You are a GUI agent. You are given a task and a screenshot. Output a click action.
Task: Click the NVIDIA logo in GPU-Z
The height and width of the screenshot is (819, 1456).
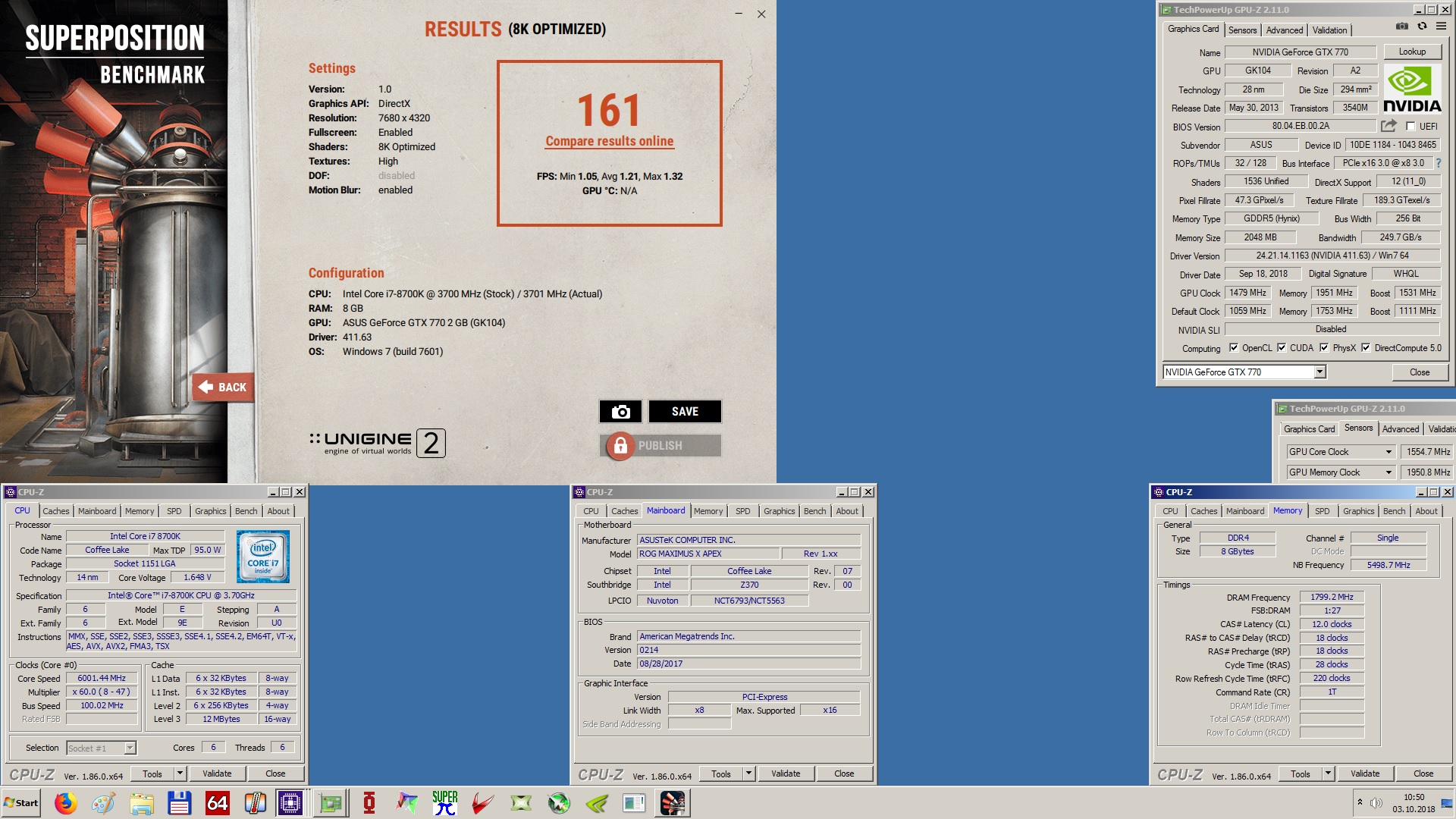coord(1411,89)
